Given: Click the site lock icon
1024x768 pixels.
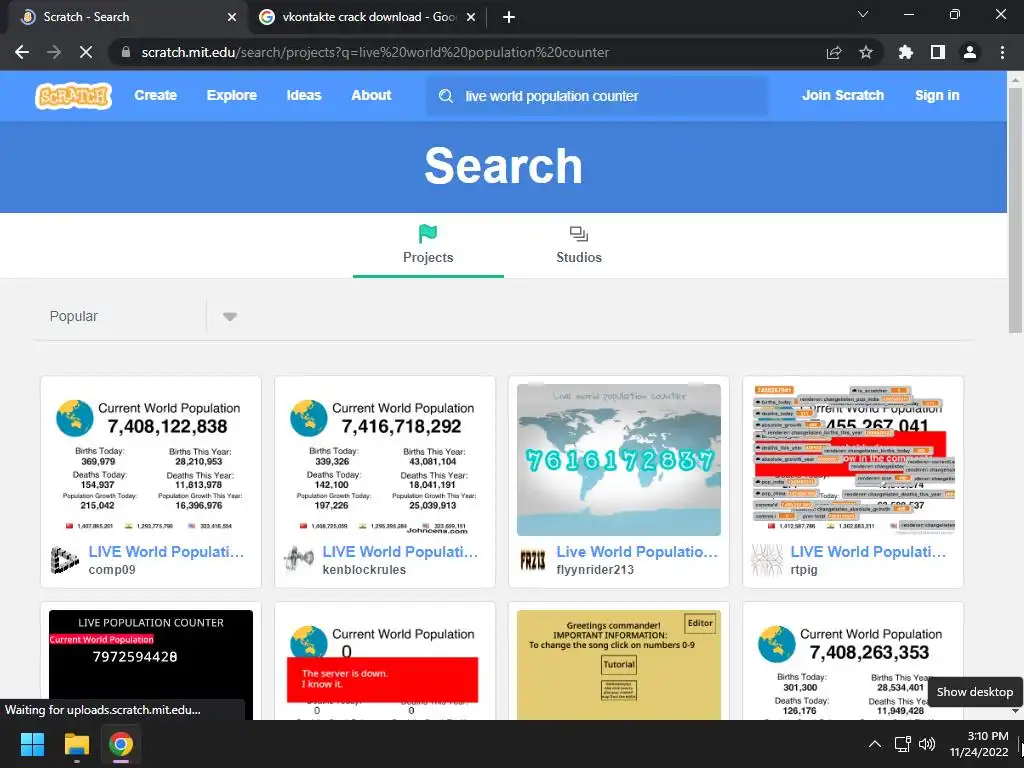Looking at the screenshot, I should point(125,52).
